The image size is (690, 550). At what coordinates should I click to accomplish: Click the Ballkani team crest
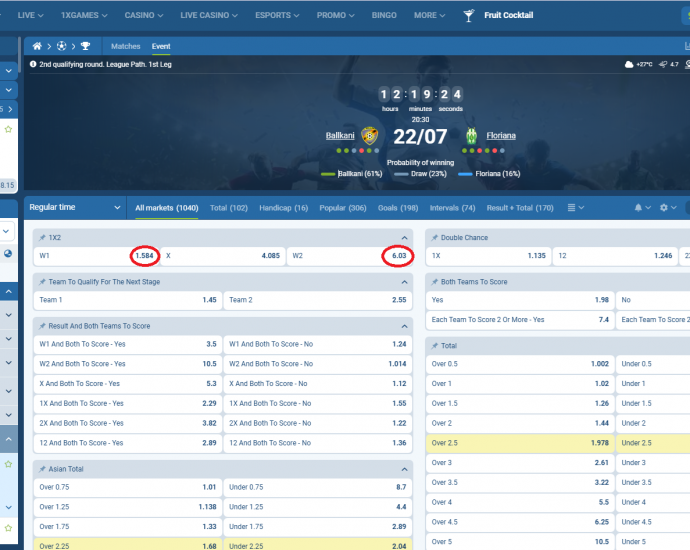point(370,136)
